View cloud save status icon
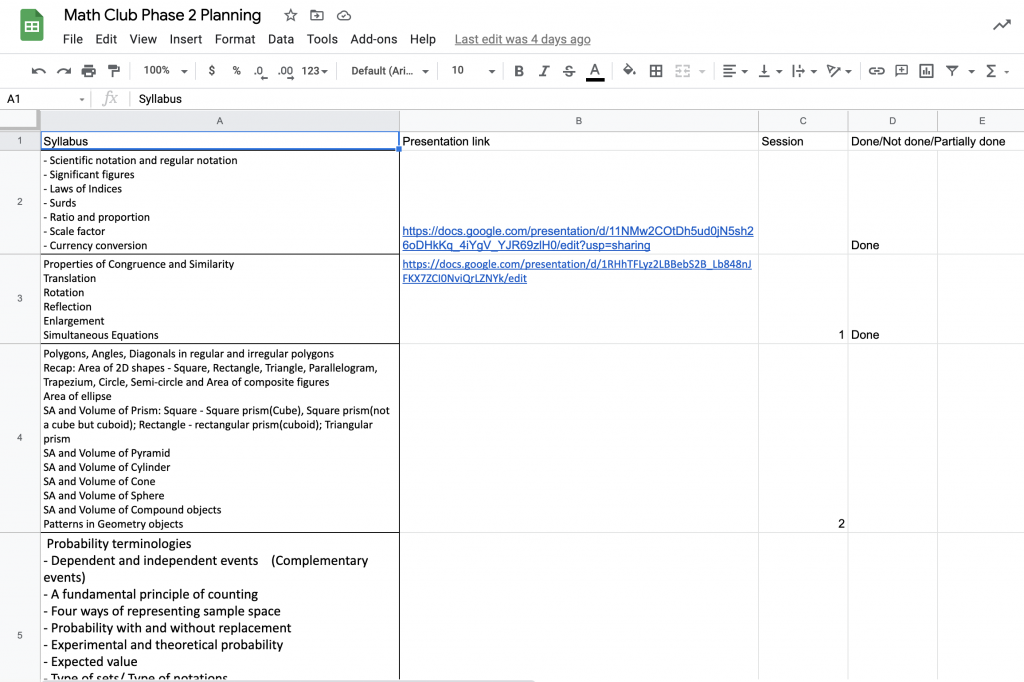1024x682 pixels. pos(344,15)
